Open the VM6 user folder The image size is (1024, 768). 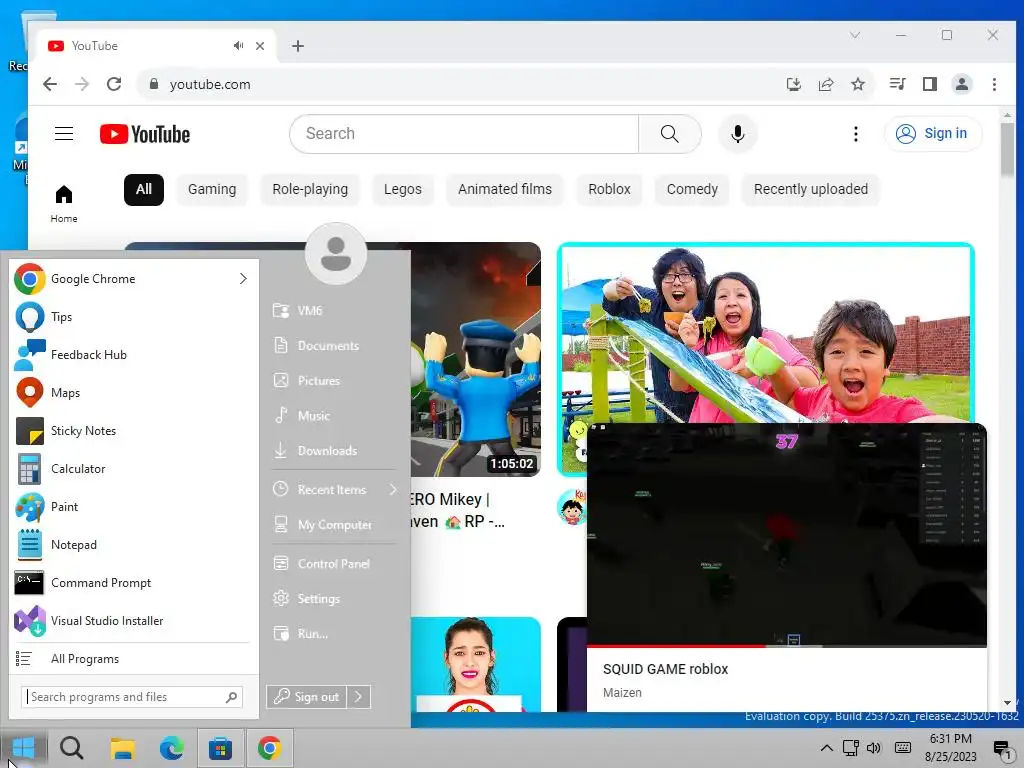334,311
